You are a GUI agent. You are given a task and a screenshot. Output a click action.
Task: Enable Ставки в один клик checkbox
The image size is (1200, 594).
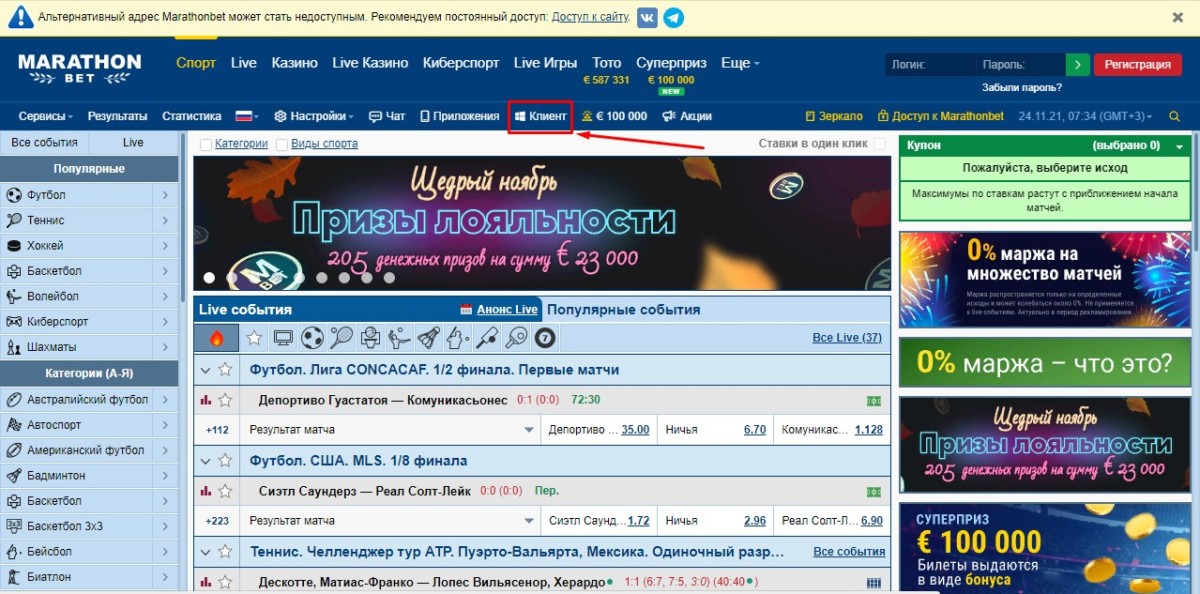[880, 144]
